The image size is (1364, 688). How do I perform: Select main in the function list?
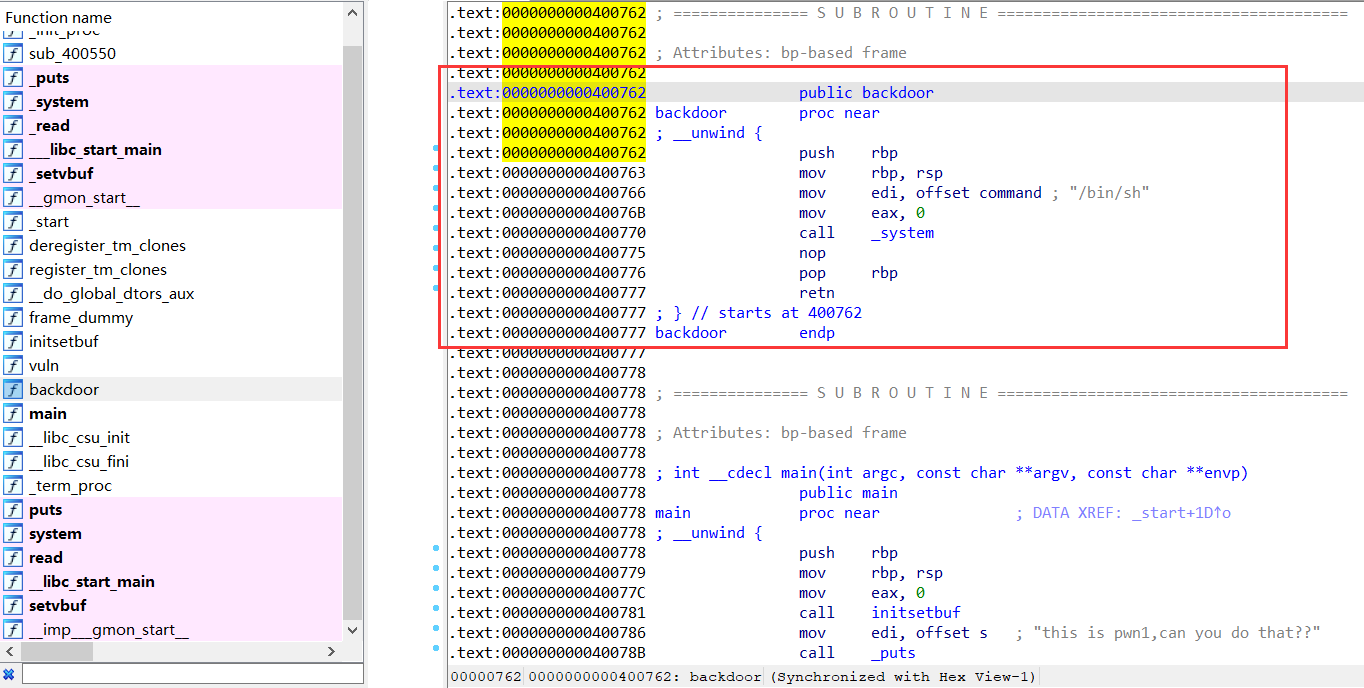[x=47, y=414]
